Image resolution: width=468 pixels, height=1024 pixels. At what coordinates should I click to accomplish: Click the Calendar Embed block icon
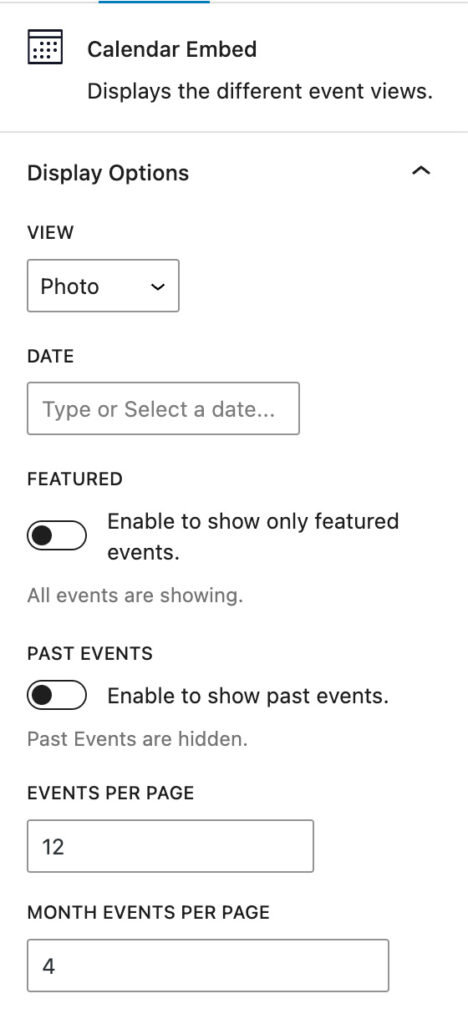click(x=45, y=47)
